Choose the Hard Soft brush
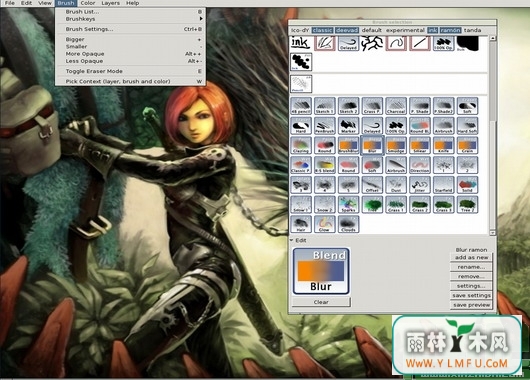530x380 pixels. click(467, 125)
